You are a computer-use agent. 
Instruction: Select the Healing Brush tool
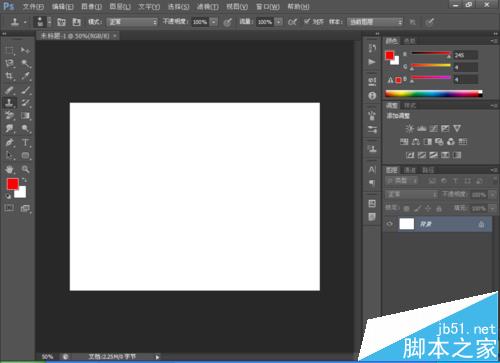tap(9, 90)
